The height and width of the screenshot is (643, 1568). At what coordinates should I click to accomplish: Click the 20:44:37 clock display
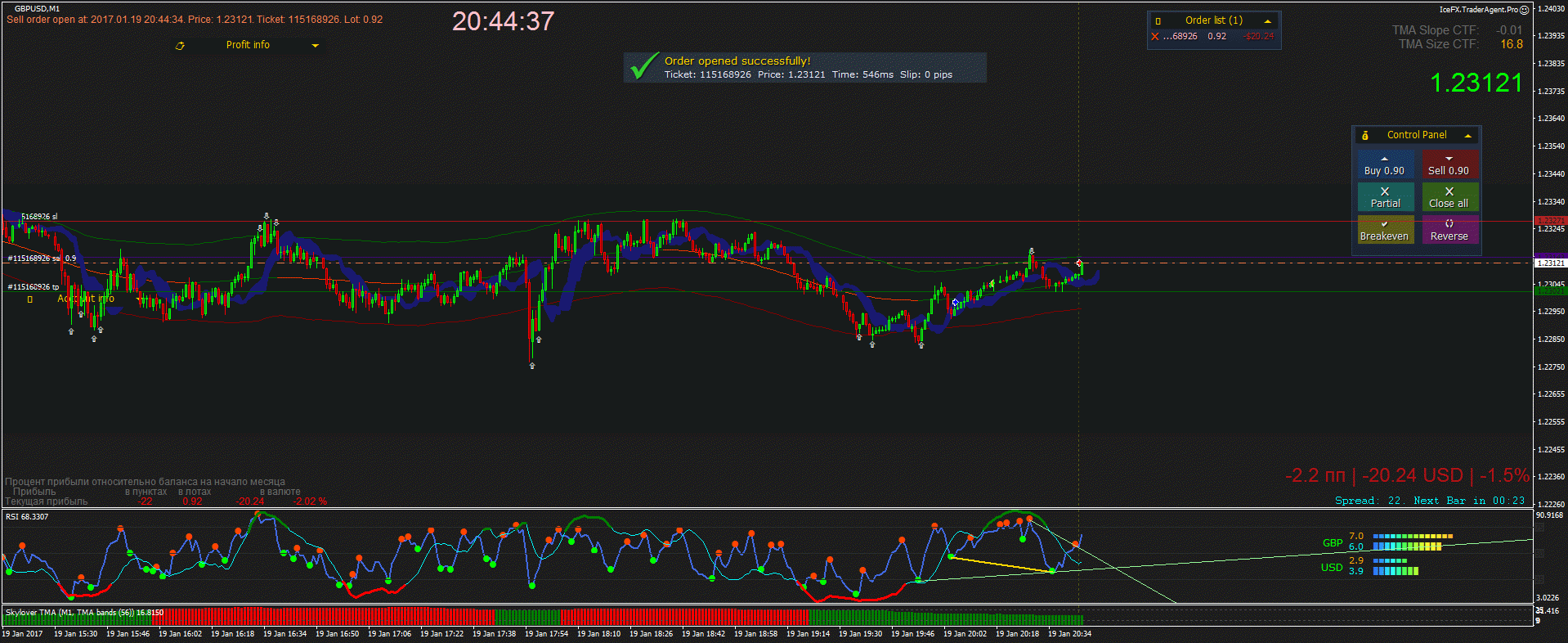(503, 21)
